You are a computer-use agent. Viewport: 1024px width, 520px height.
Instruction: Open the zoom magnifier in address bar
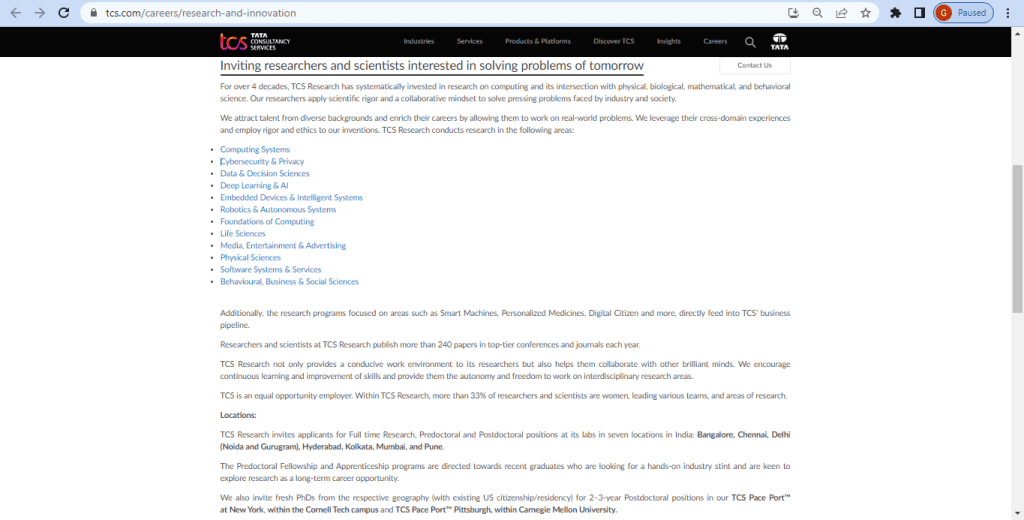tap(818, 12)
